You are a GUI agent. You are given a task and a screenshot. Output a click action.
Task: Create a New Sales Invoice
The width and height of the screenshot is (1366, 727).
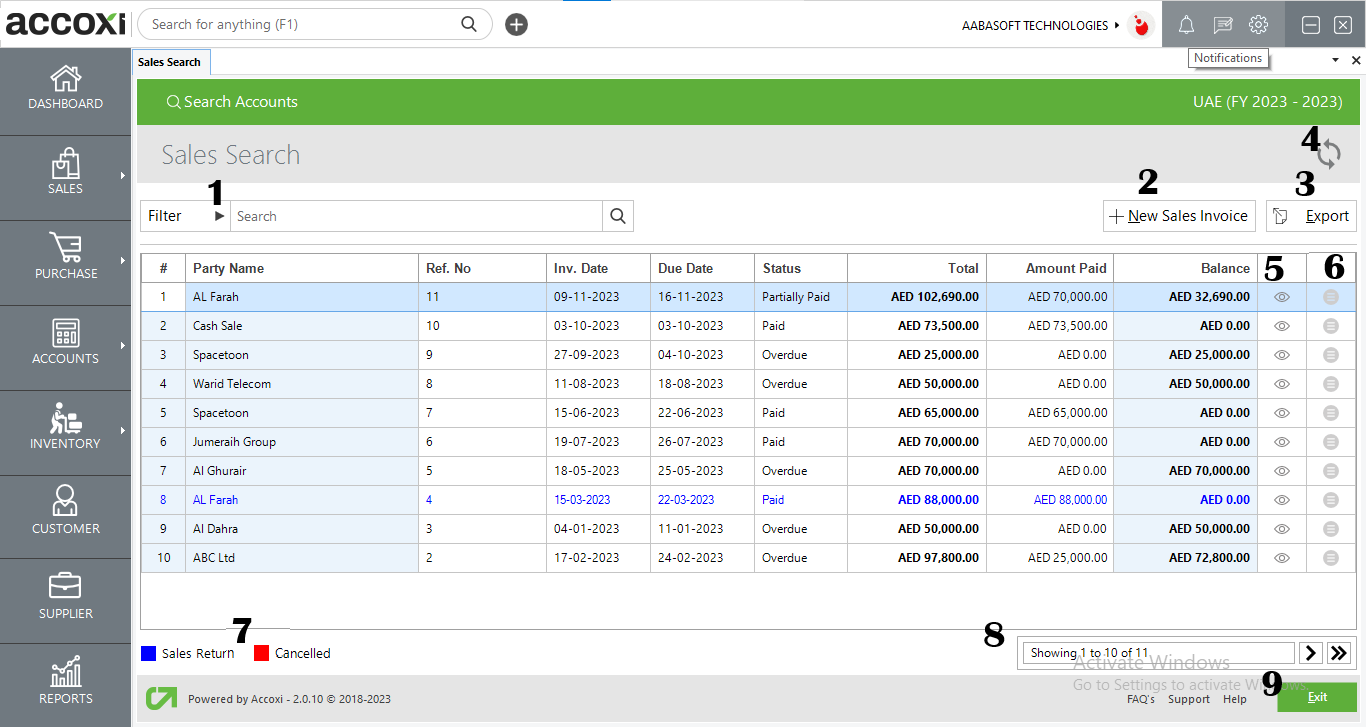tap(1179, 215)
